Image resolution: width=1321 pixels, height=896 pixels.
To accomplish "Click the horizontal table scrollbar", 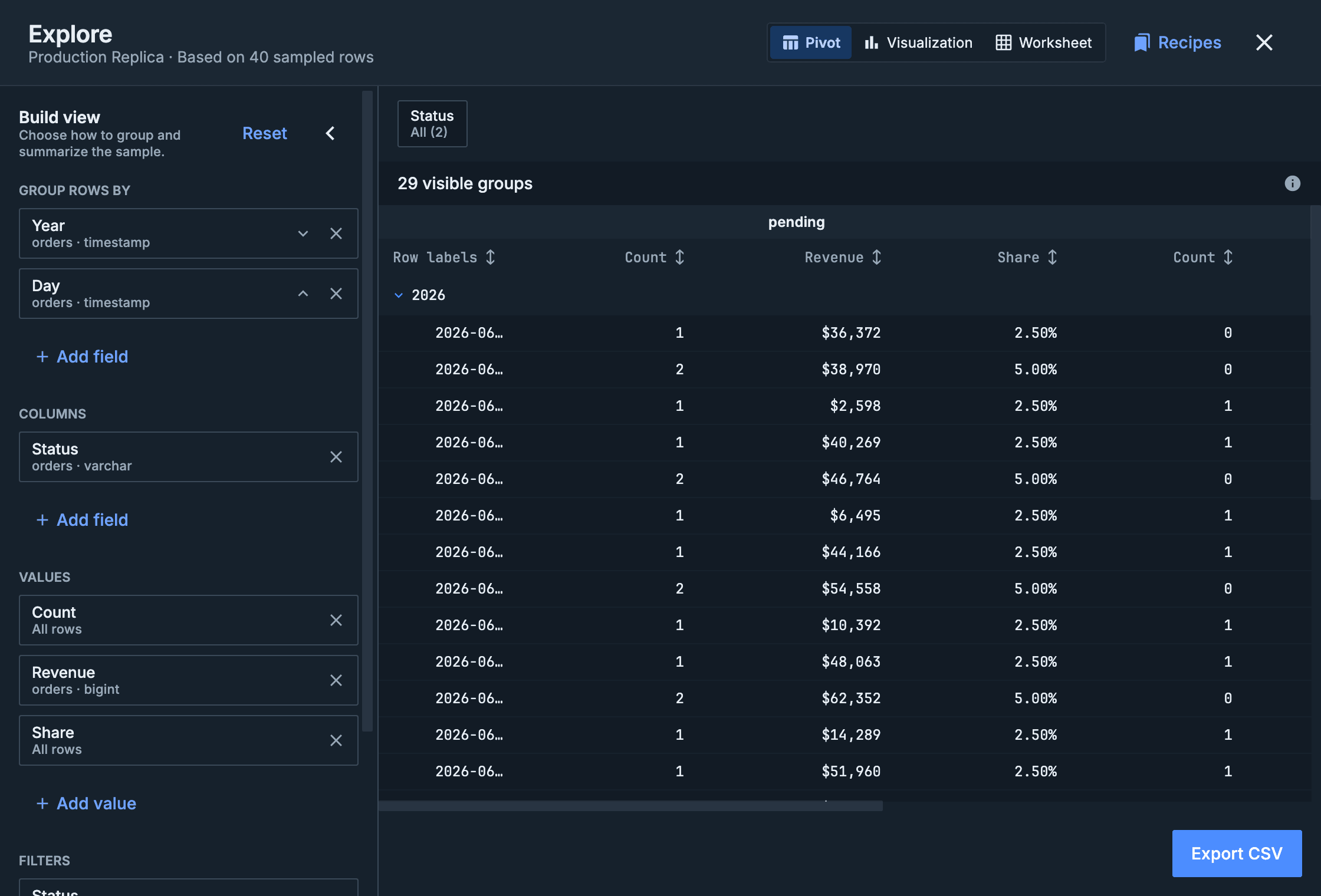I will pyautogui.click(x=630, y=806).
